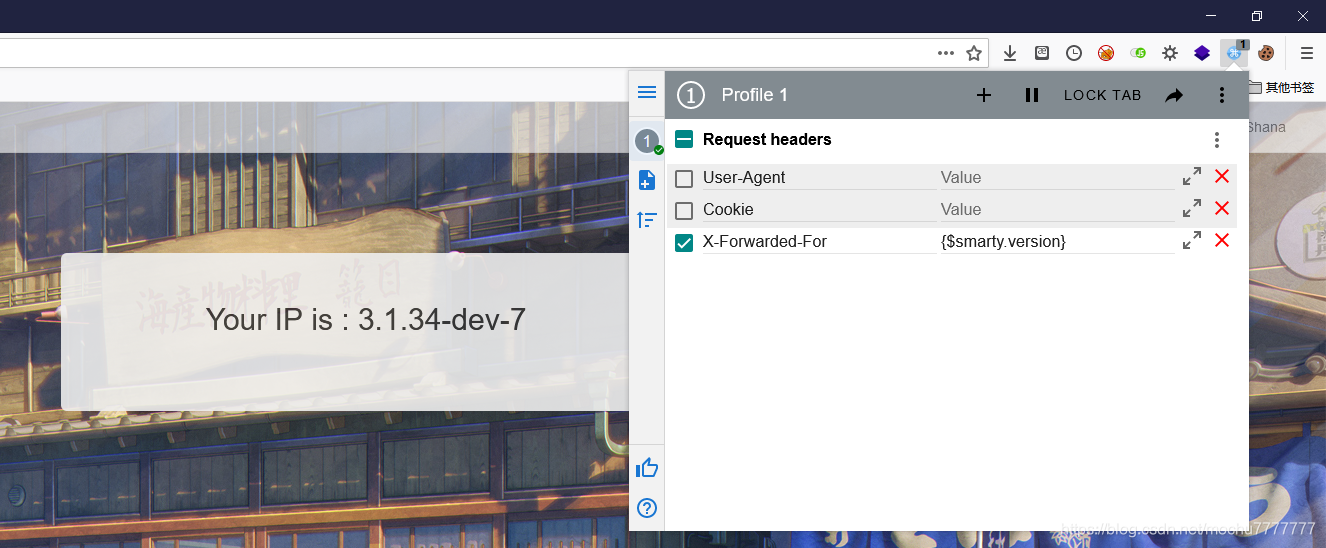Expand Cookie value editor
Image resolution: width=1326 pixels, height=548 pixels.
click(1191, 208)
